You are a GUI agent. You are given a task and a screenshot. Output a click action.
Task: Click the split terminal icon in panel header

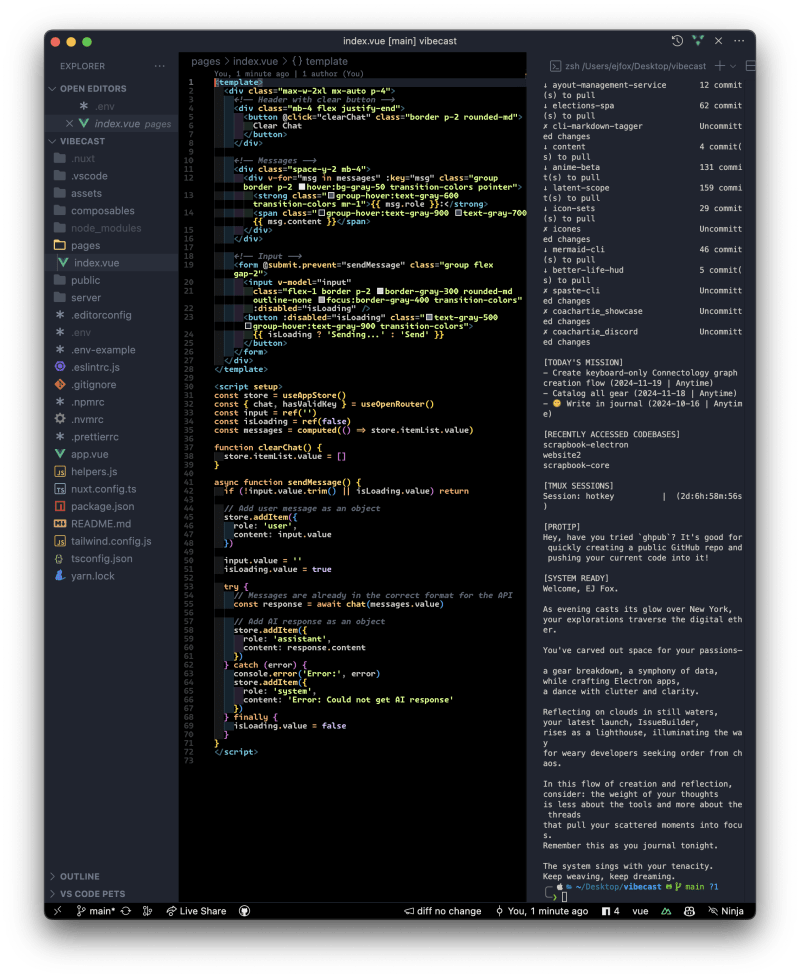coord(751,65)
